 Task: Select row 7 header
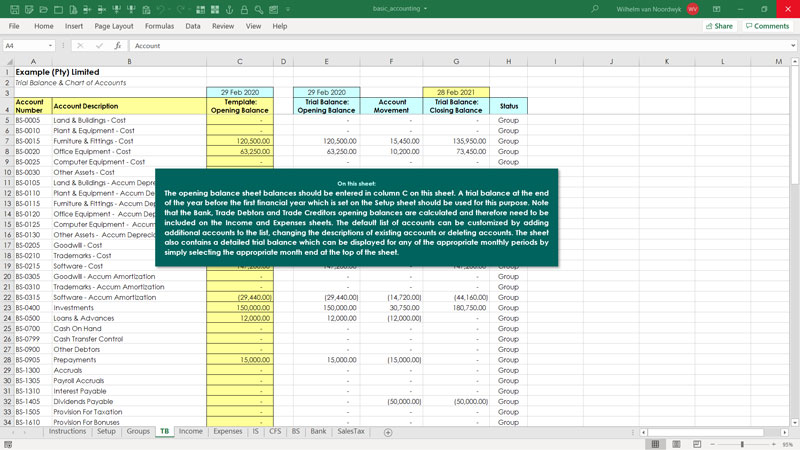[7, 141]
